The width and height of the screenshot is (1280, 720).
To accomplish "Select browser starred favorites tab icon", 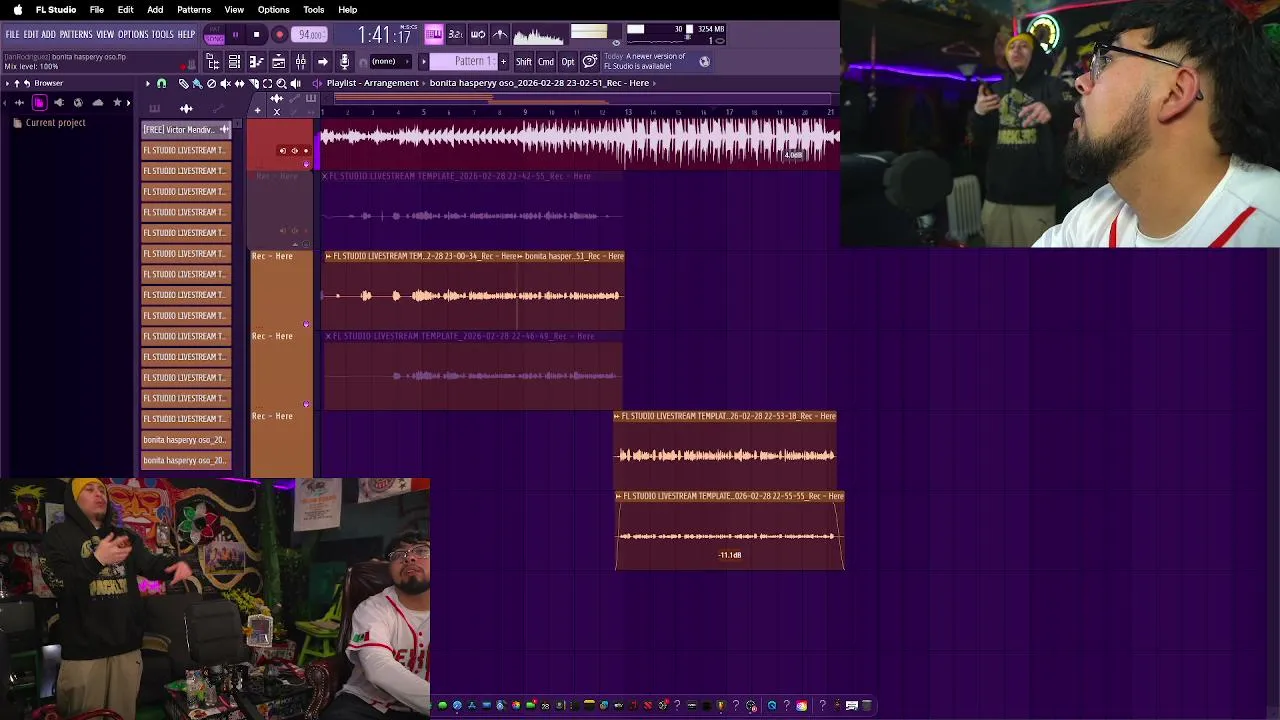I will click(x=117, y=102).
